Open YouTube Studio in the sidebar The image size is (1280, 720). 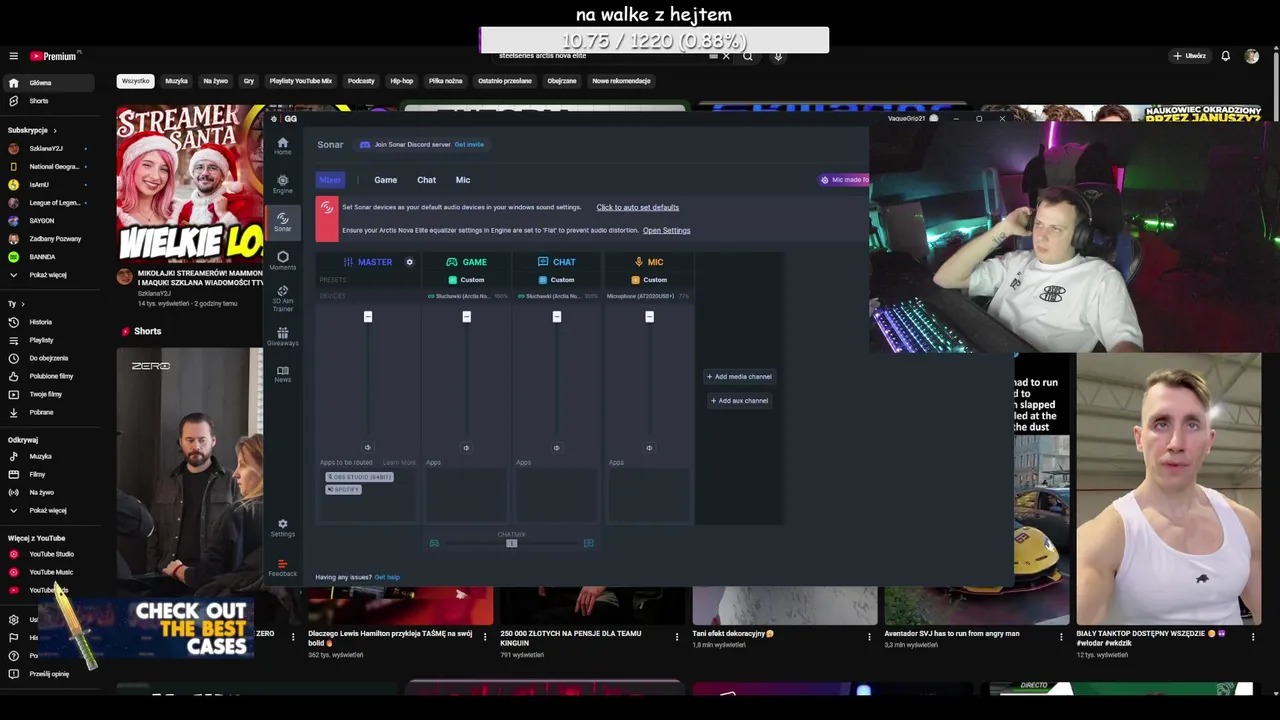click(49, 554)
